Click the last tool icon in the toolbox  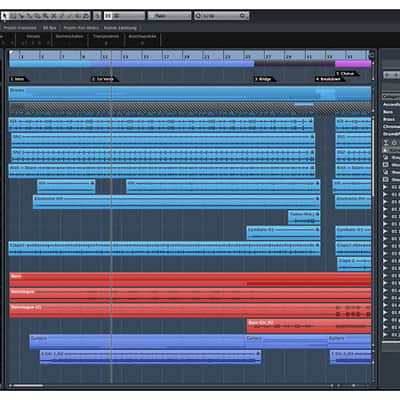click(86, 16)
